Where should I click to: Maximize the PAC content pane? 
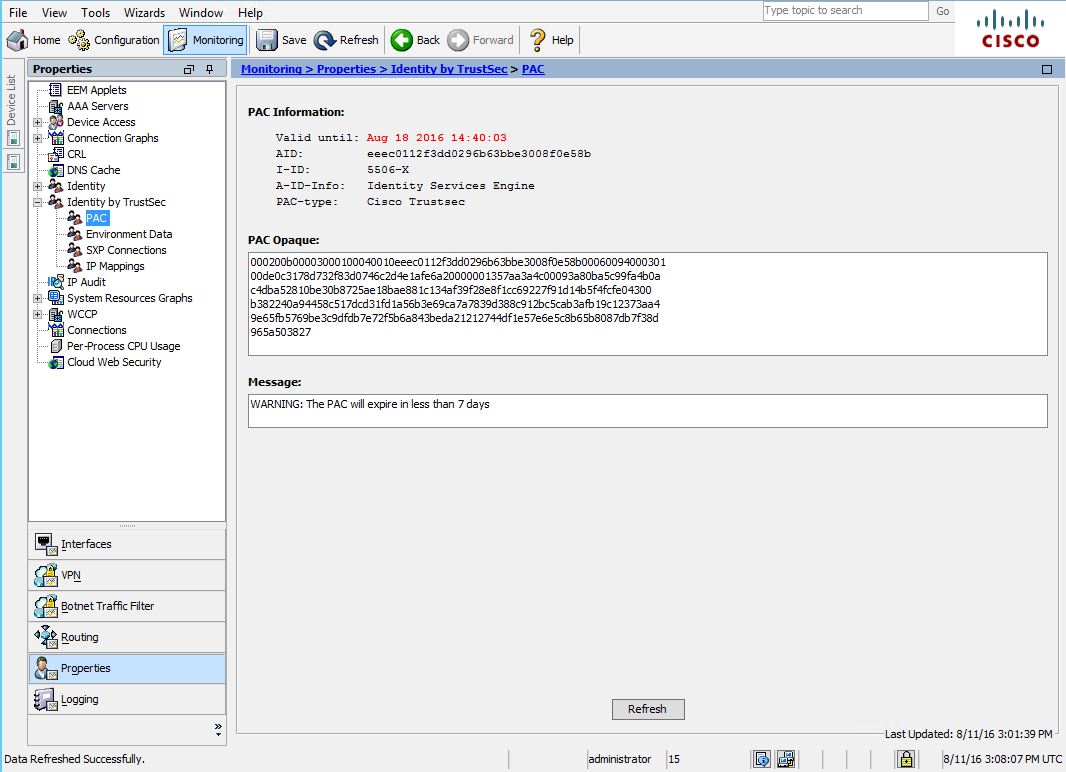tap(1047, 69)
